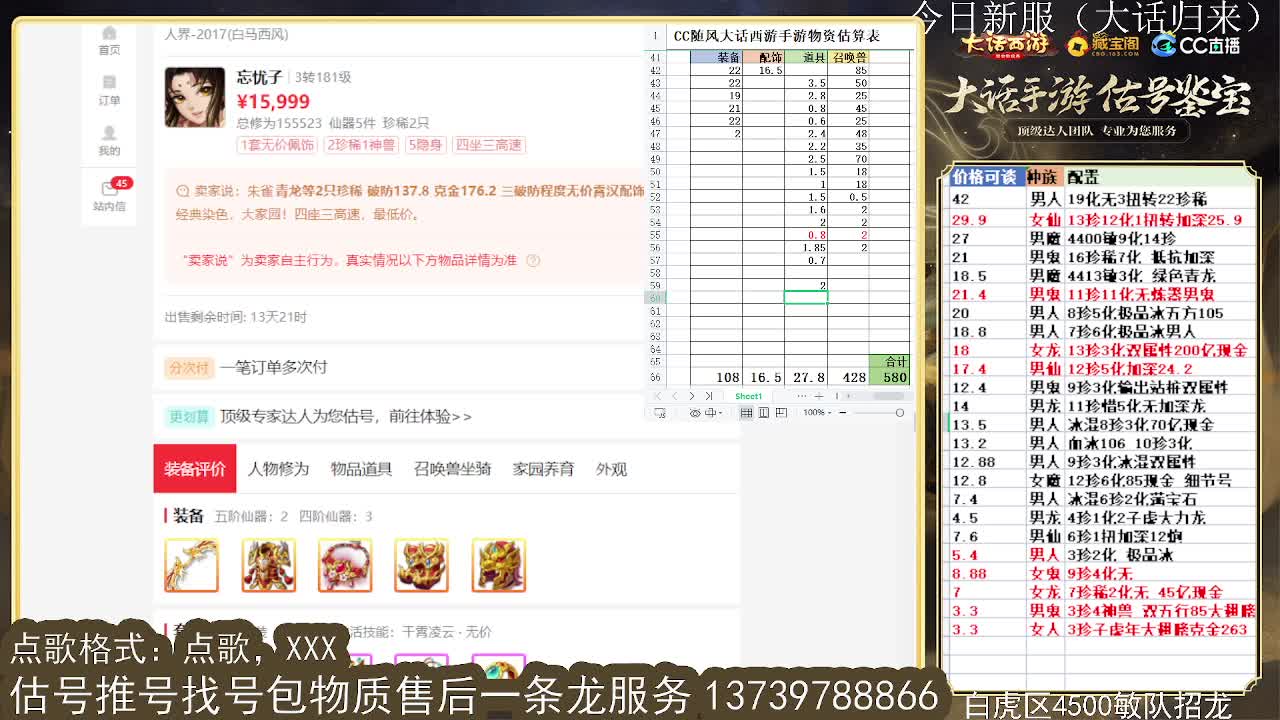Go to previous sheet in spreadsheet
This screenshot has height=720, width=1280.
tap(674, 396)
